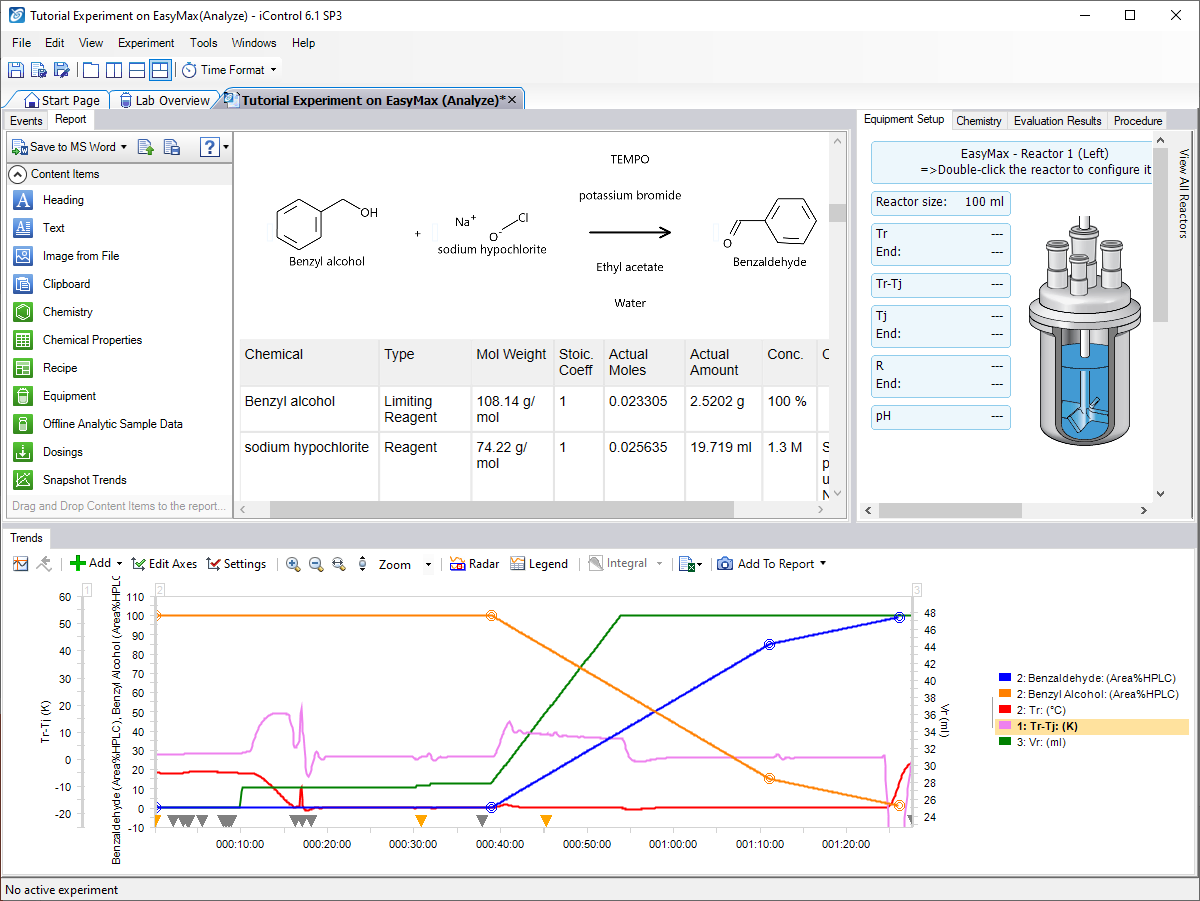Click the reactor vessel illustration
This screenshot has width=1200, height=901.
click(1083, 331)
